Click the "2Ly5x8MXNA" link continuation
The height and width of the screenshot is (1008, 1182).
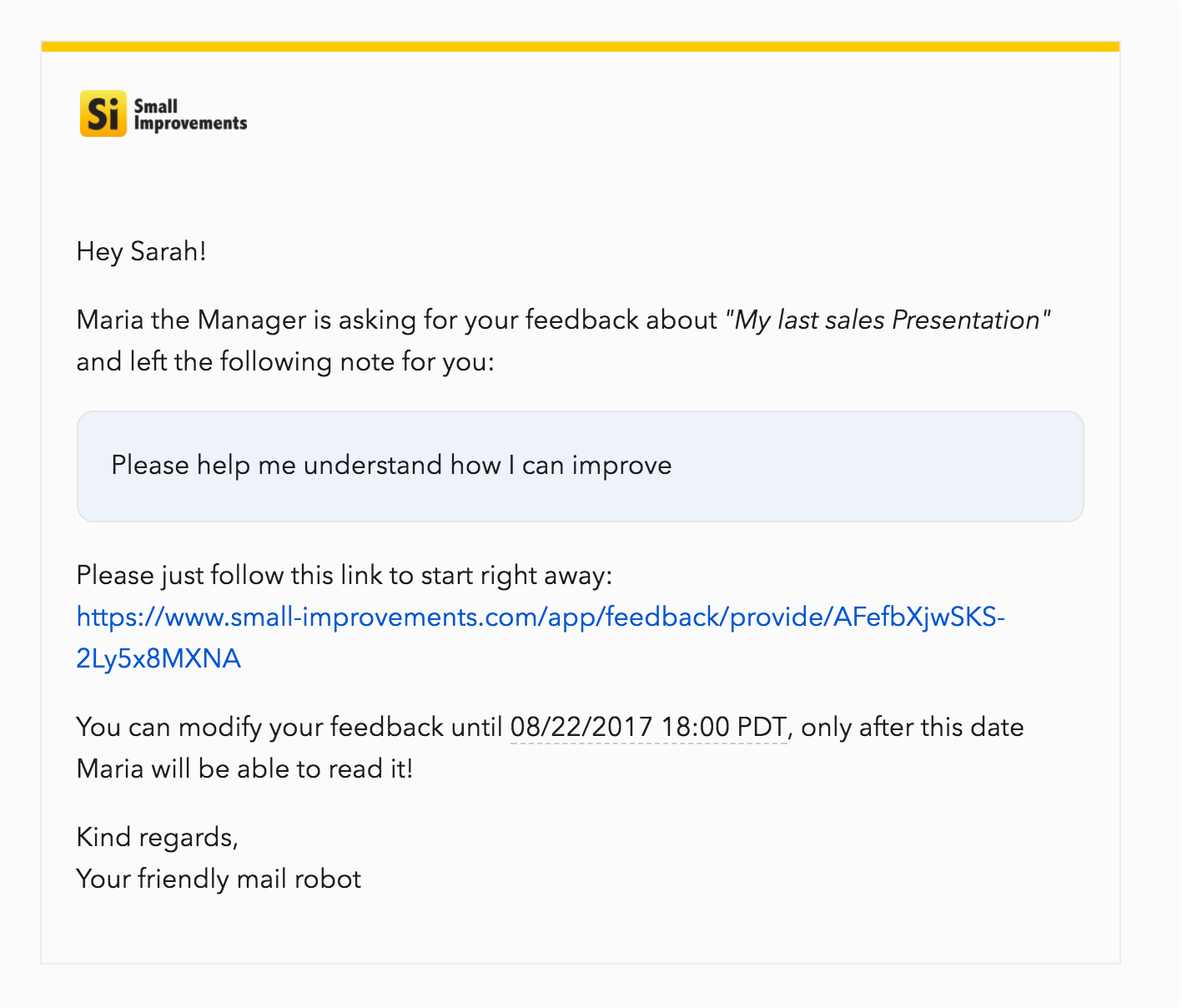pyautogui.click(x=158, y=659)
